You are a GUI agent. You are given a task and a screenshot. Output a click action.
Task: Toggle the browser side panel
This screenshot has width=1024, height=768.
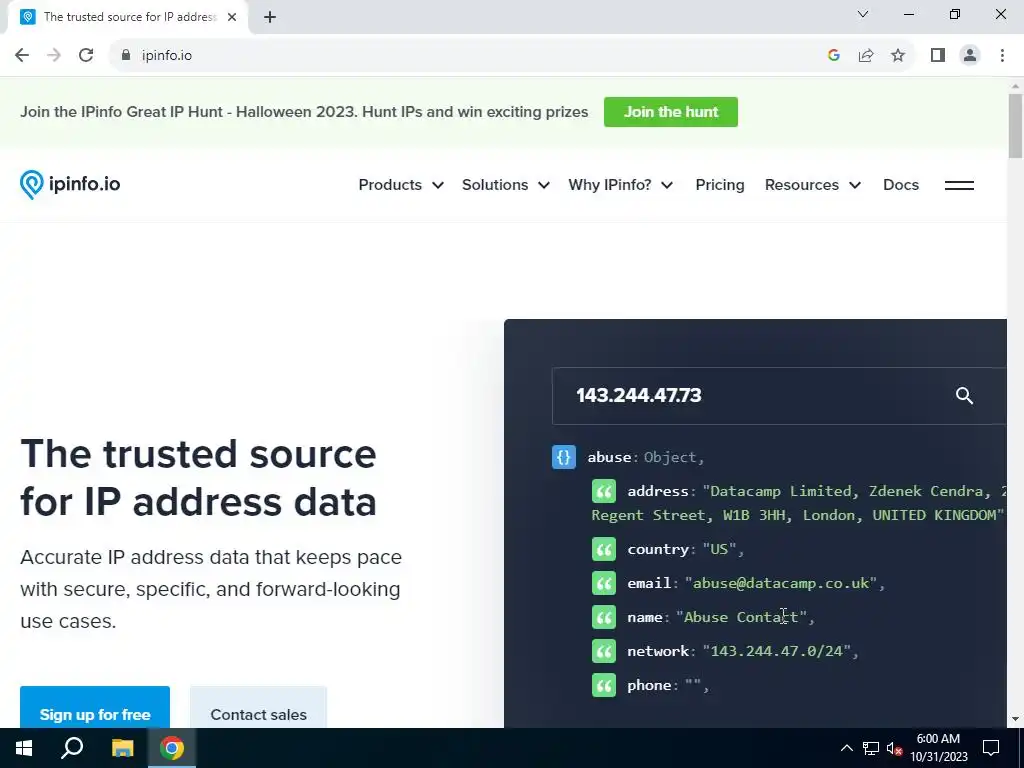938,56
